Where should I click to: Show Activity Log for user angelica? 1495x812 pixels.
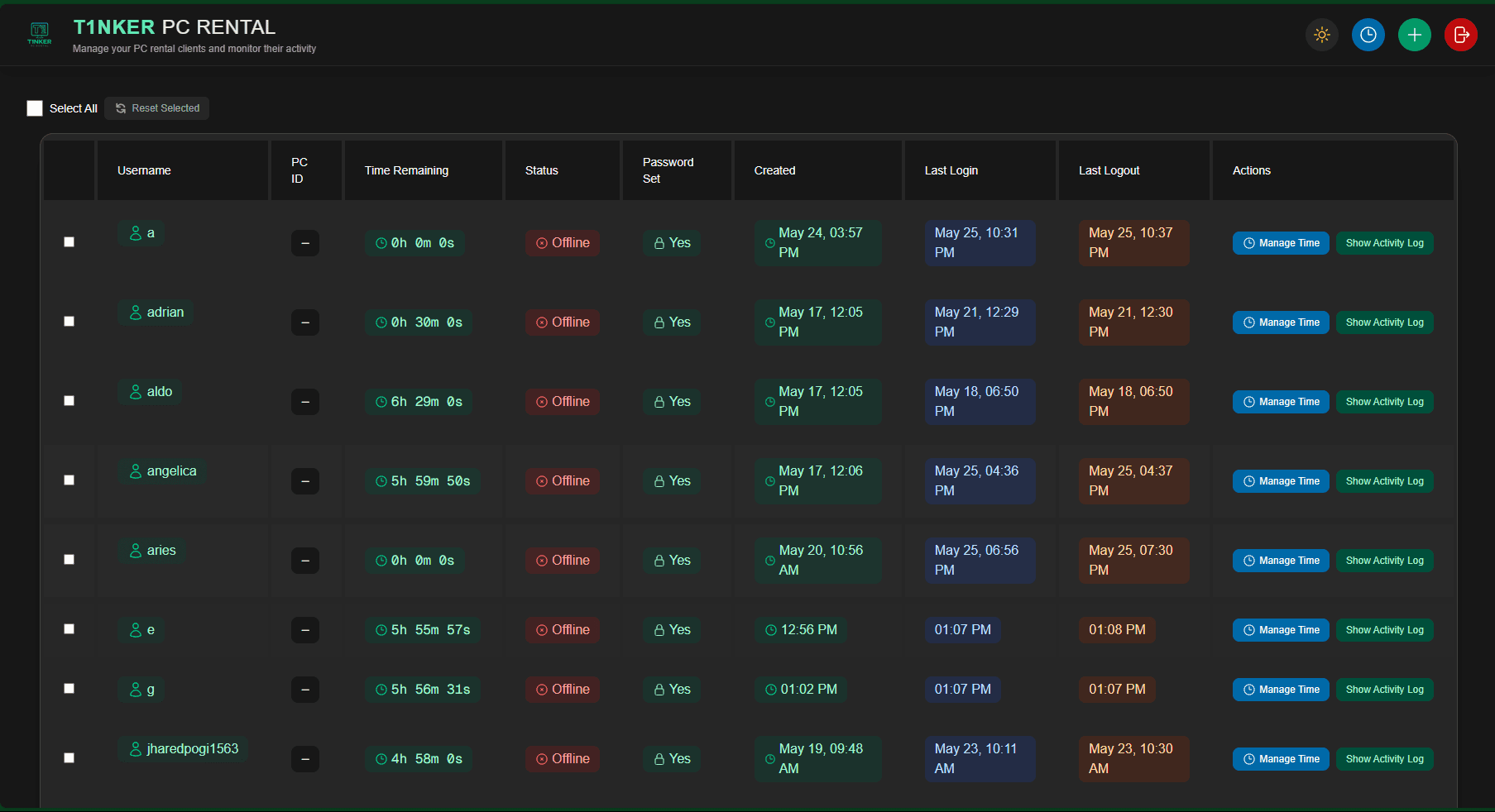point(1385,481)
